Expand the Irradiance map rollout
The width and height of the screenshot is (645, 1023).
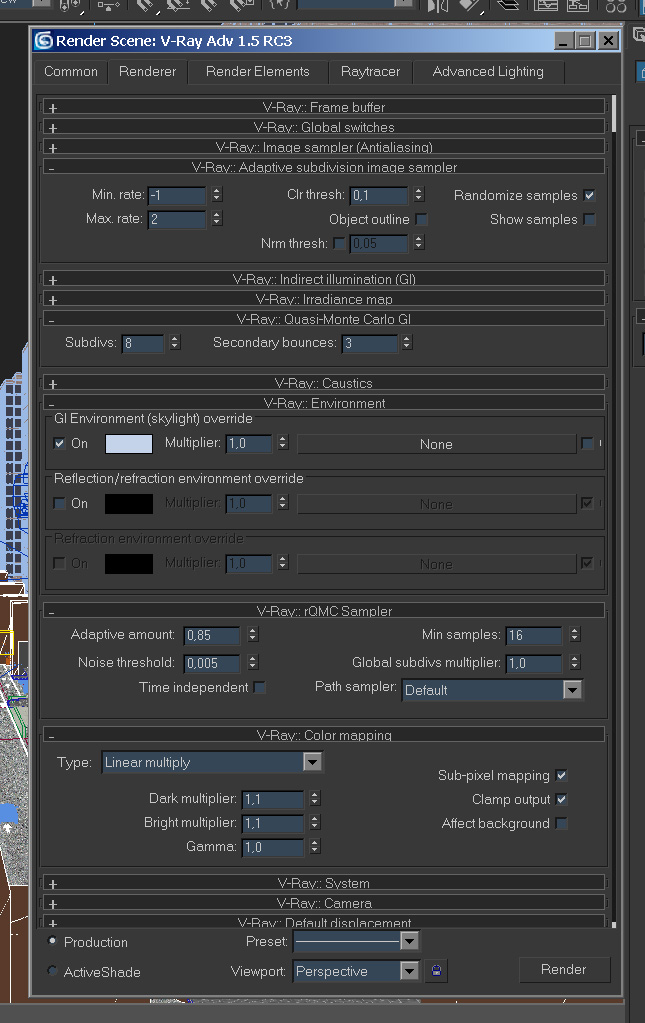(324, 299)
